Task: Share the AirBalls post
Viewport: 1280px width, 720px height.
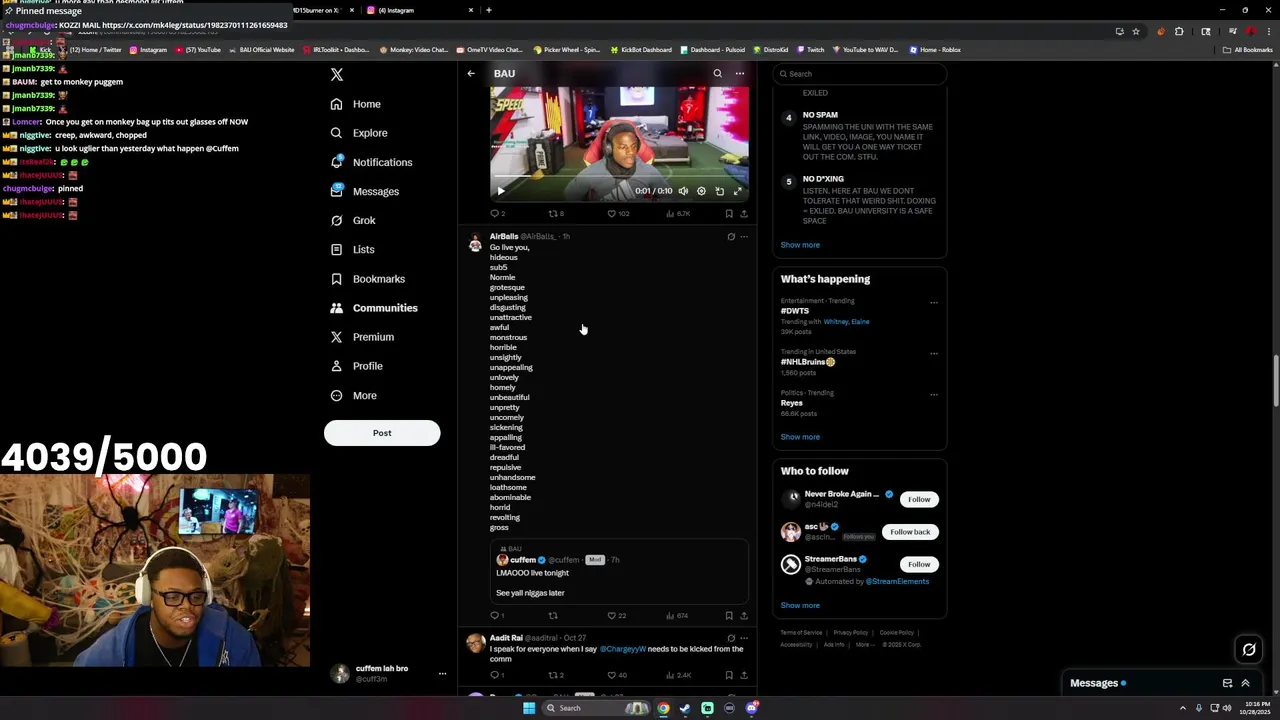Action: (744, 616)
